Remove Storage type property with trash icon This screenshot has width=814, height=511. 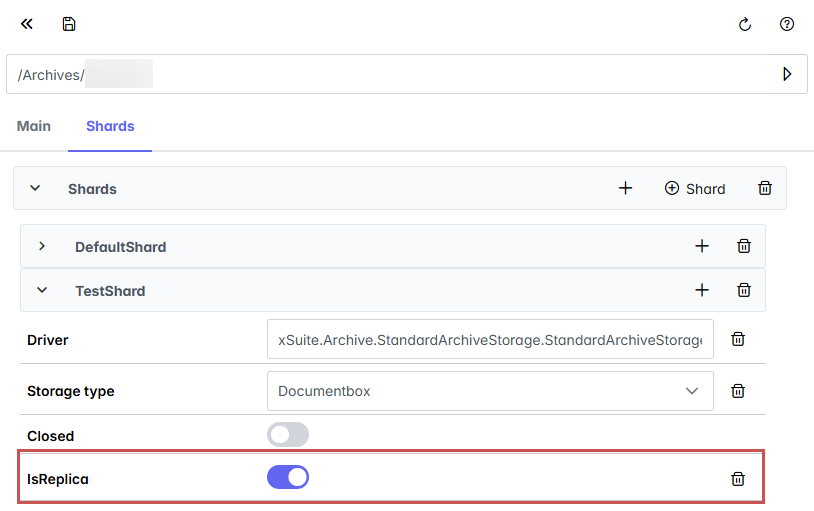(738, 391)
